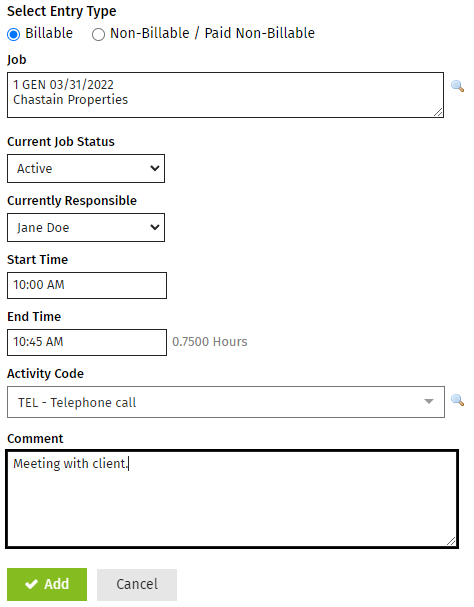Select the Billable radio button
The image size is (474, 607).
(14, 34)
